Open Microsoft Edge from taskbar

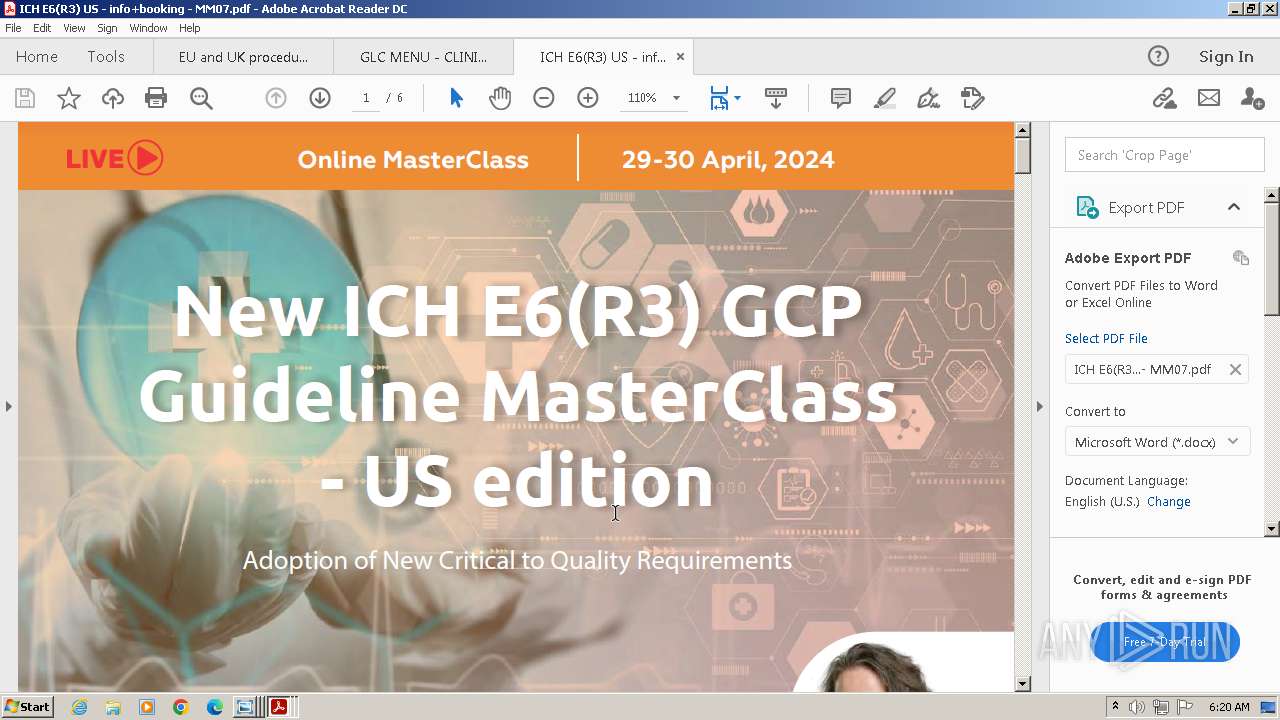click(x=214, y=707)
